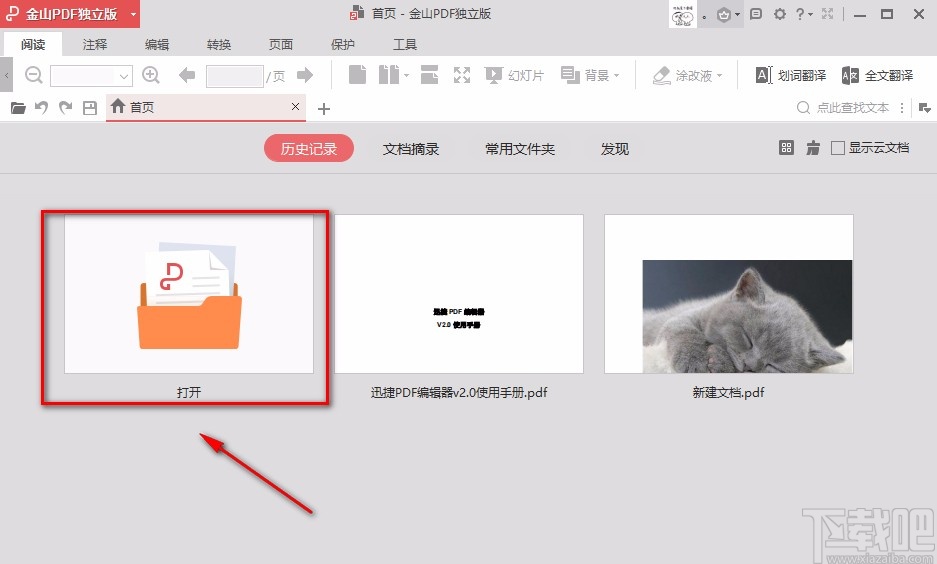Click the 点此查找文本 search box
The height and width of the screenshot is (564, 937).
pyautogui.click(x=843, y=108)
